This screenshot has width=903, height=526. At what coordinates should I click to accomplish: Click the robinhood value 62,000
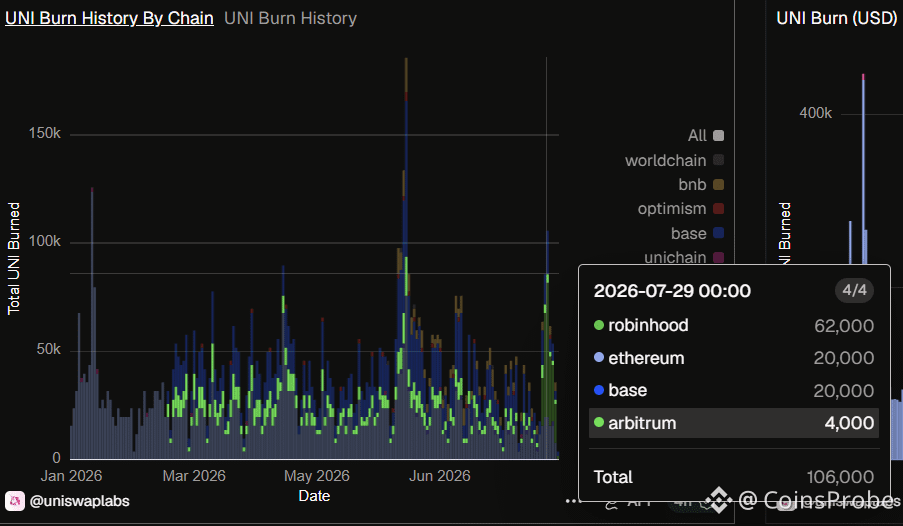point(844,326)
